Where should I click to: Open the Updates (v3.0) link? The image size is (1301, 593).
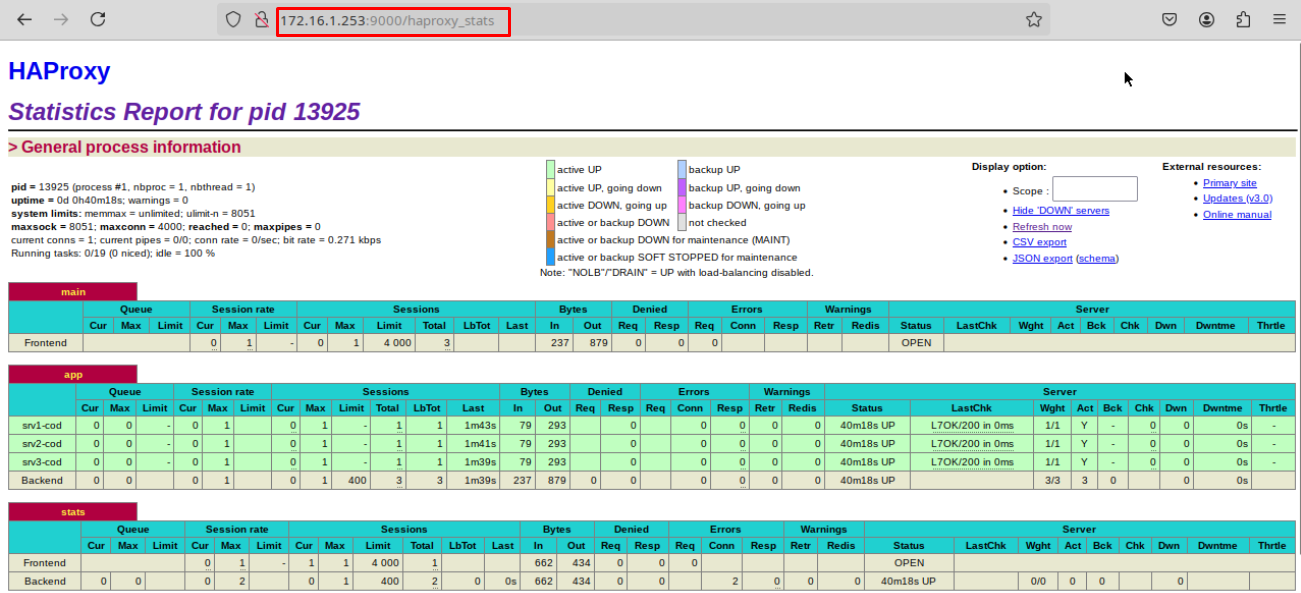click(x=1237, y=198)
